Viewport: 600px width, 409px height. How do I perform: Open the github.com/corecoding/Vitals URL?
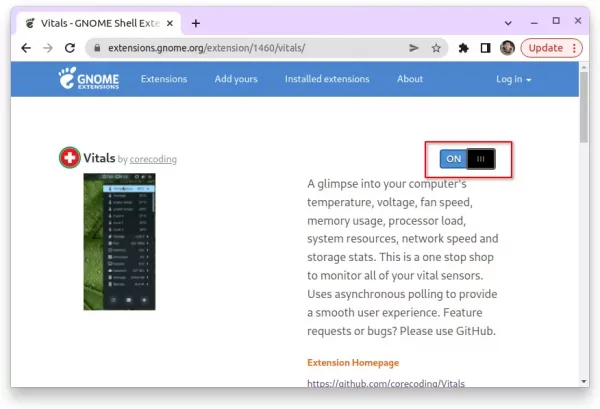[x=386, y=383]
